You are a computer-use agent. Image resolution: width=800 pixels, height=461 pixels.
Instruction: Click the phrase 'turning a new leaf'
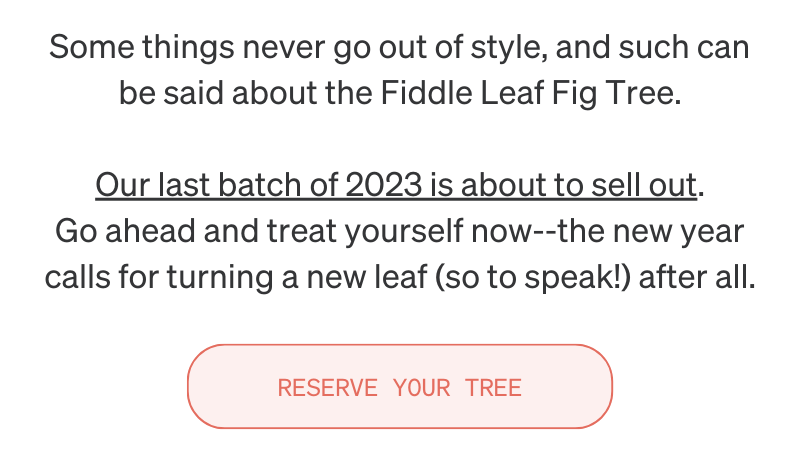click(x=296, y=278)
